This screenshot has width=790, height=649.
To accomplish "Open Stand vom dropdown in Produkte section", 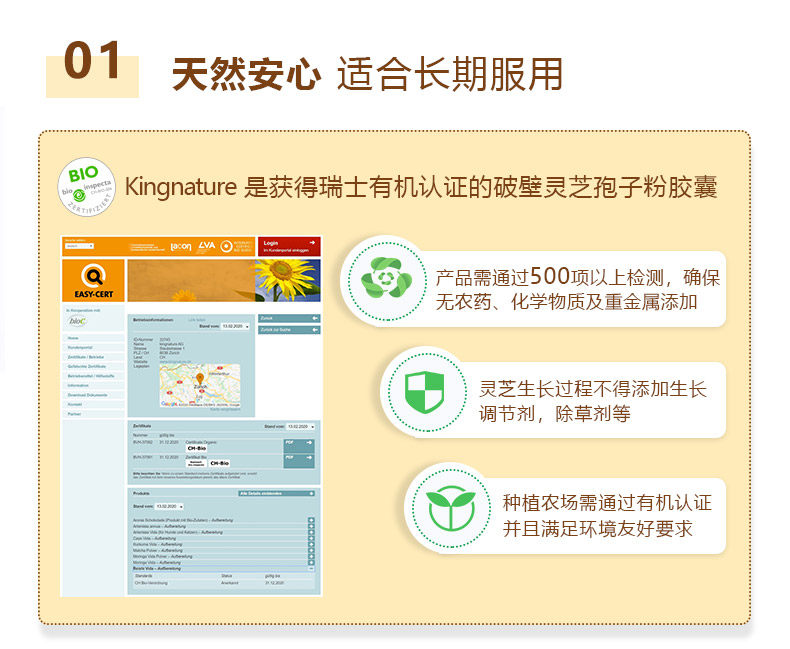I will (169, 506).
